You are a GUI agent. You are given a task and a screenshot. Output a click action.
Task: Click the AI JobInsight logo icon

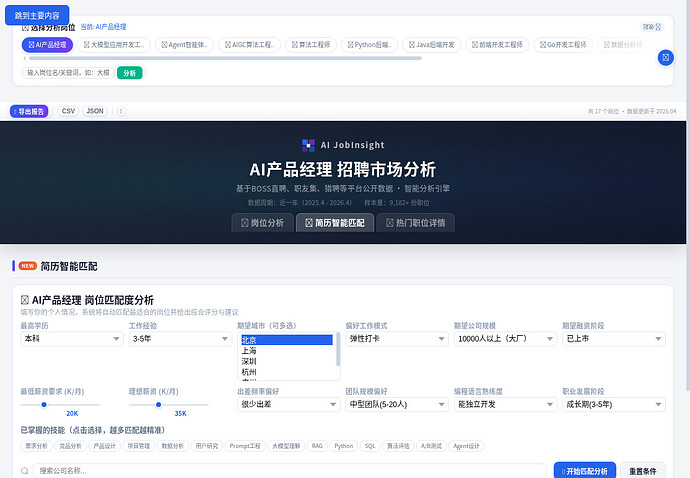pyautogui.click(x=308, y=145)
